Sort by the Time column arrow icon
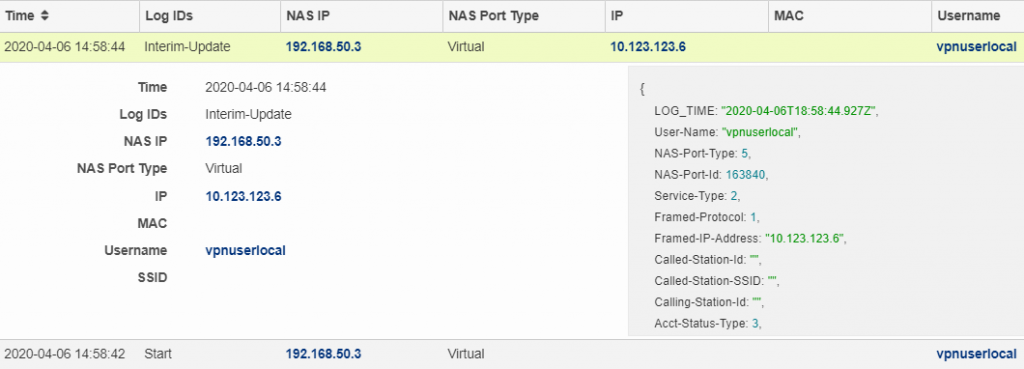 [x=44, y=16]
